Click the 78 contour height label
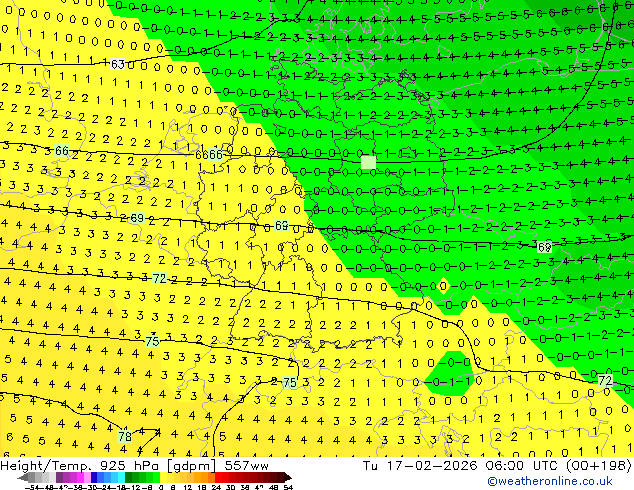The image size is (634, 490). click(125, 436)
